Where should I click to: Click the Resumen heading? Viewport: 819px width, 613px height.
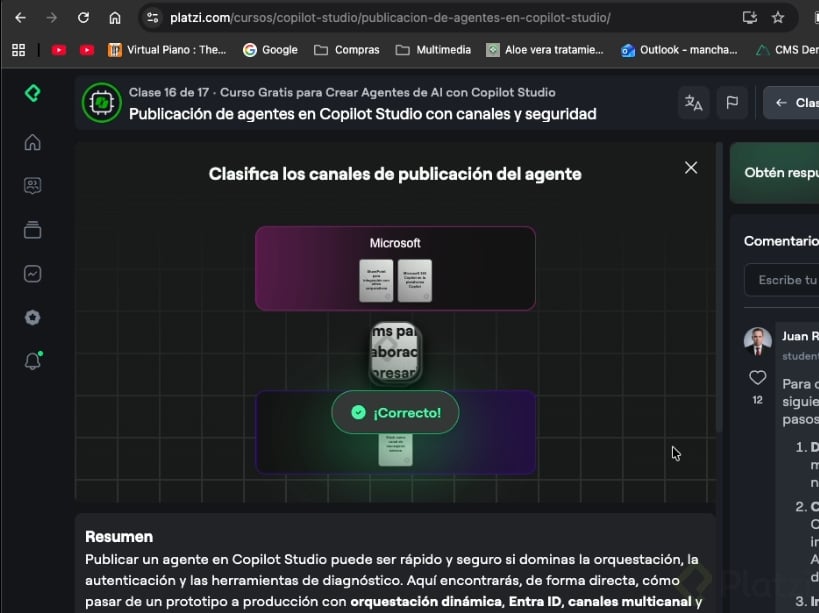point(119,537)
